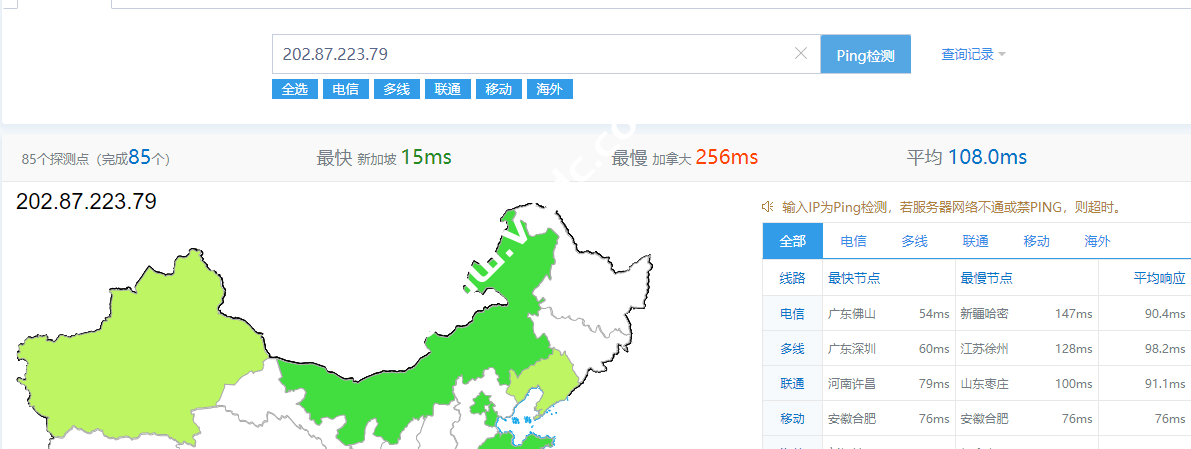The width and height of the screenshot is (1191, 449).
Task: Switch to the 海外 tab in results
Action: coord(1097,241)
